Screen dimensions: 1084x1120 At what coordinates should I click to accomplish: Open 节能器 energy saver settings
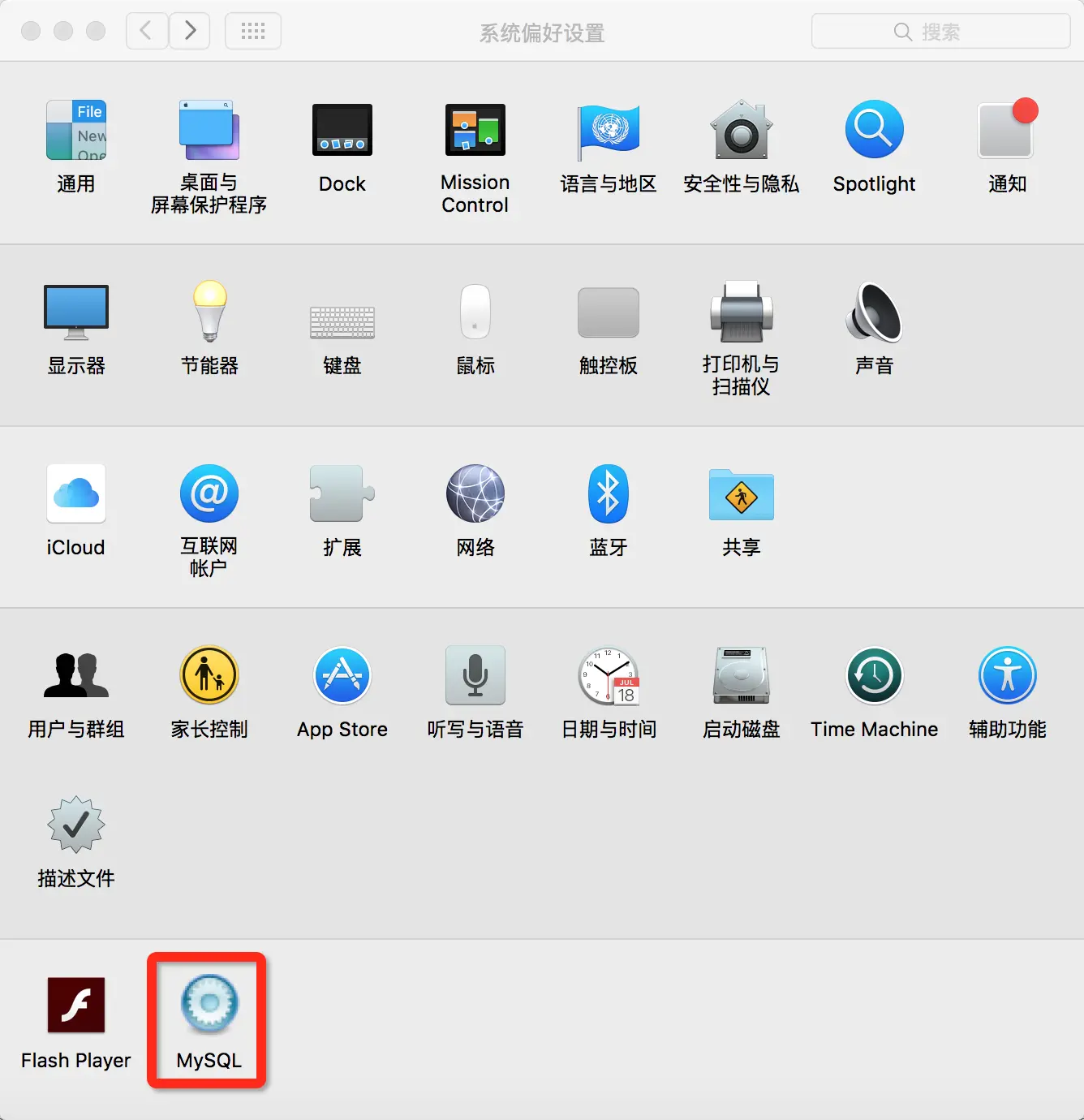click(x=209, y=312)
